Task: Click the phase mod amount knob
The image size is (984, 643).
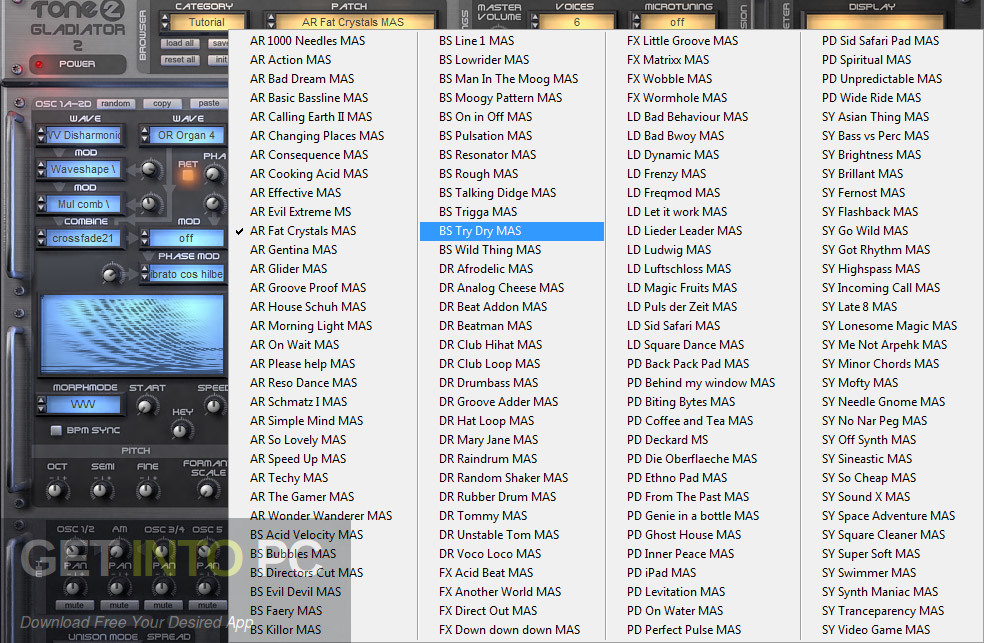Action: pos(111,274)
